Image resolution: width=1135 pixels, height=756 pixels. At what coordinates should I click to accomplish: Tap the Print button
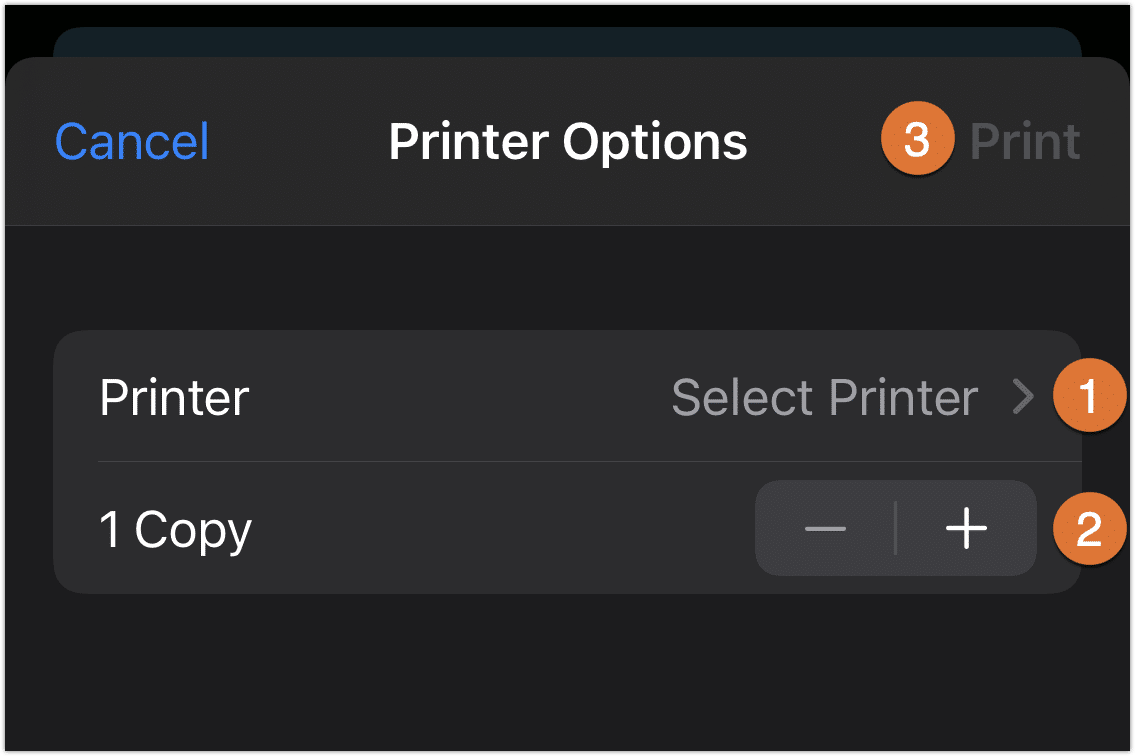tap(1025, 141)
